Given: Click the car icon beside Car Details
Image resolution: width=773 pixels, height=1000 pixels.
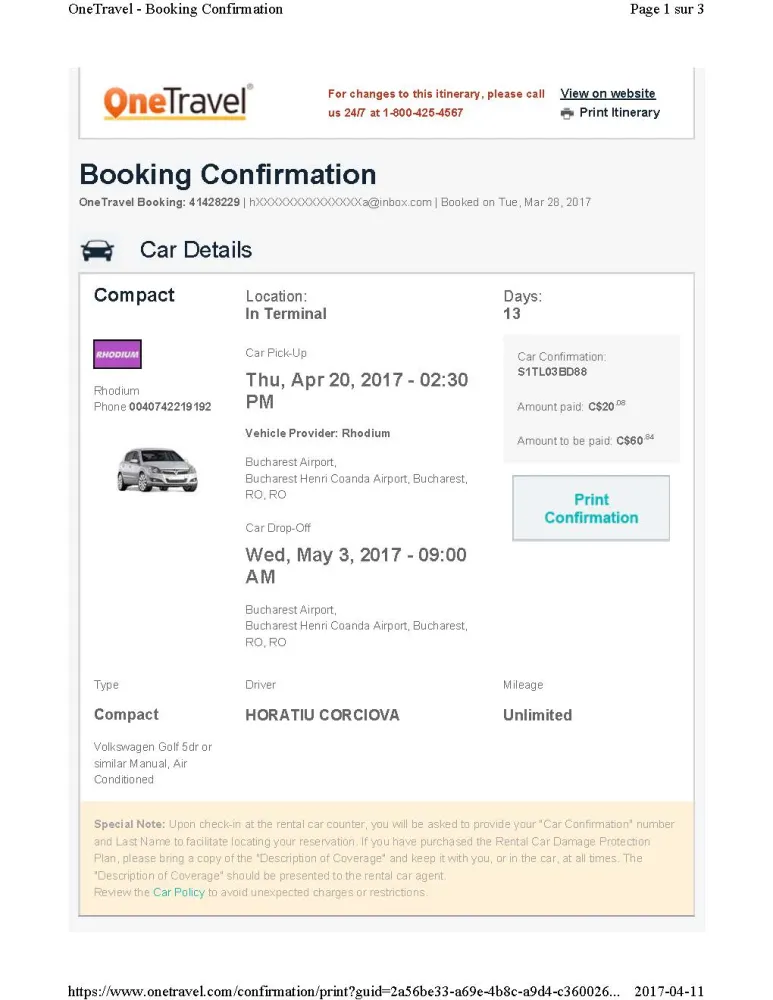Looking at the screenshot, I should click(x=97, y=250).
